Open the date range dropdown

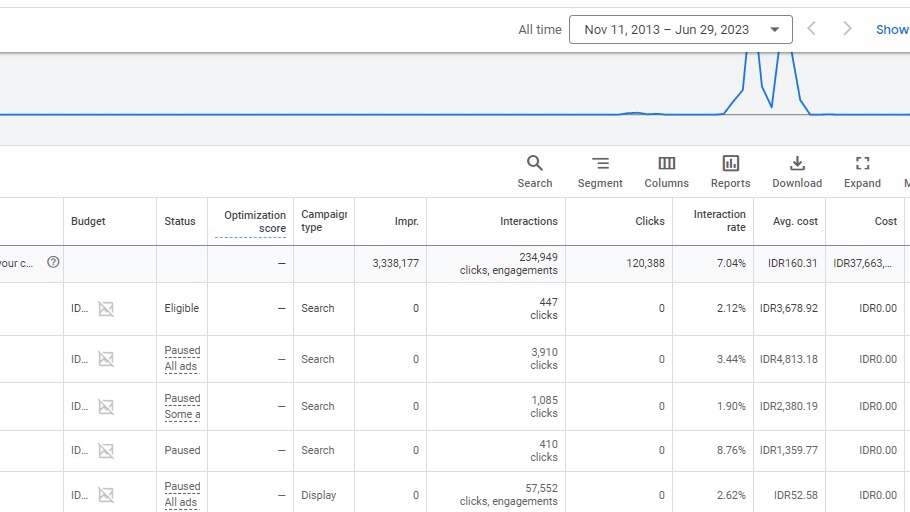coord(680,30)
